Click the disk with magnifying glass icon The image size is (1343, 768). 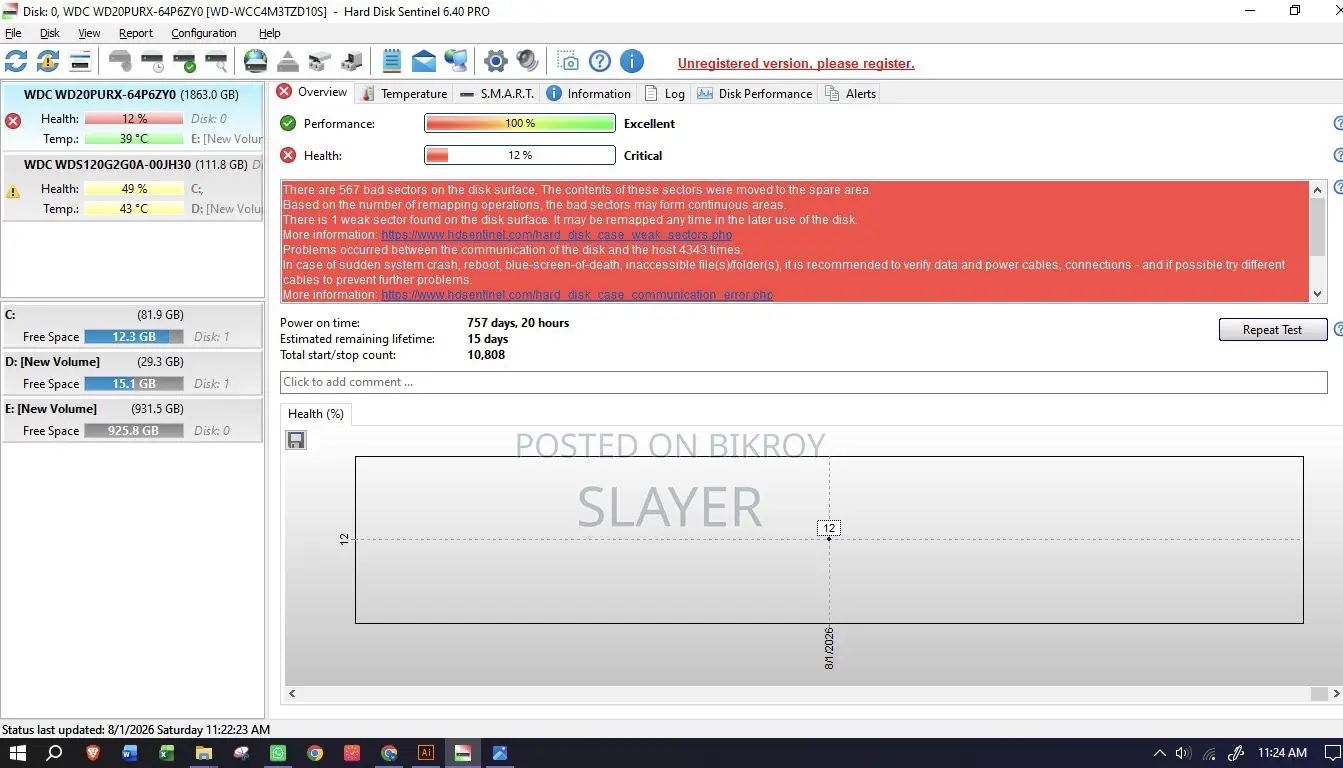tap(216, 62)
